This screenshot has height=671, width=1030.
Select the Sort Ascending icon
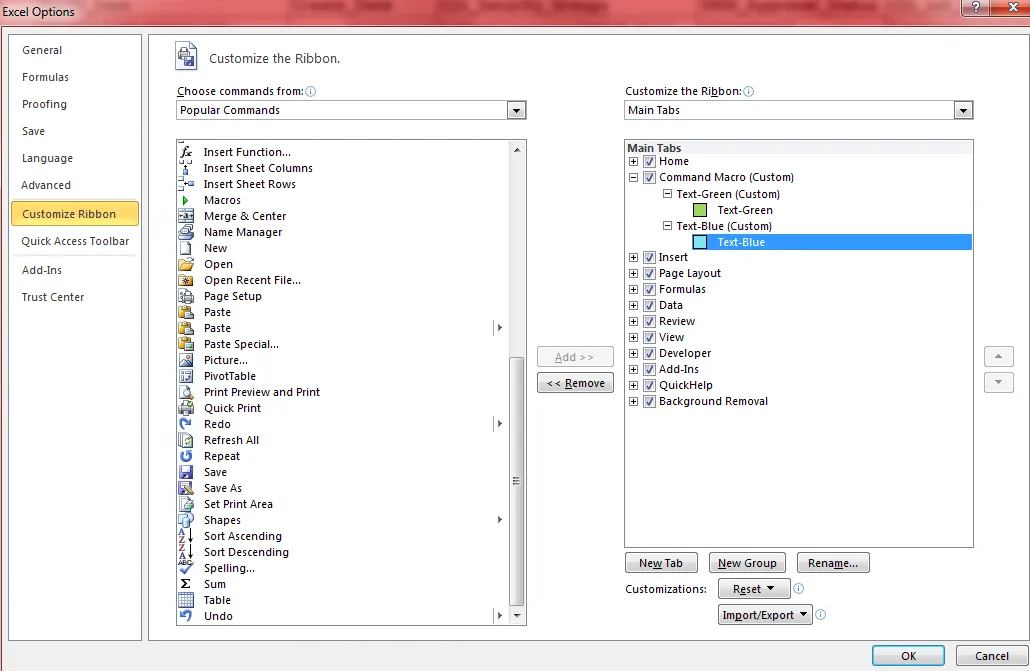(x=187, y=536)
